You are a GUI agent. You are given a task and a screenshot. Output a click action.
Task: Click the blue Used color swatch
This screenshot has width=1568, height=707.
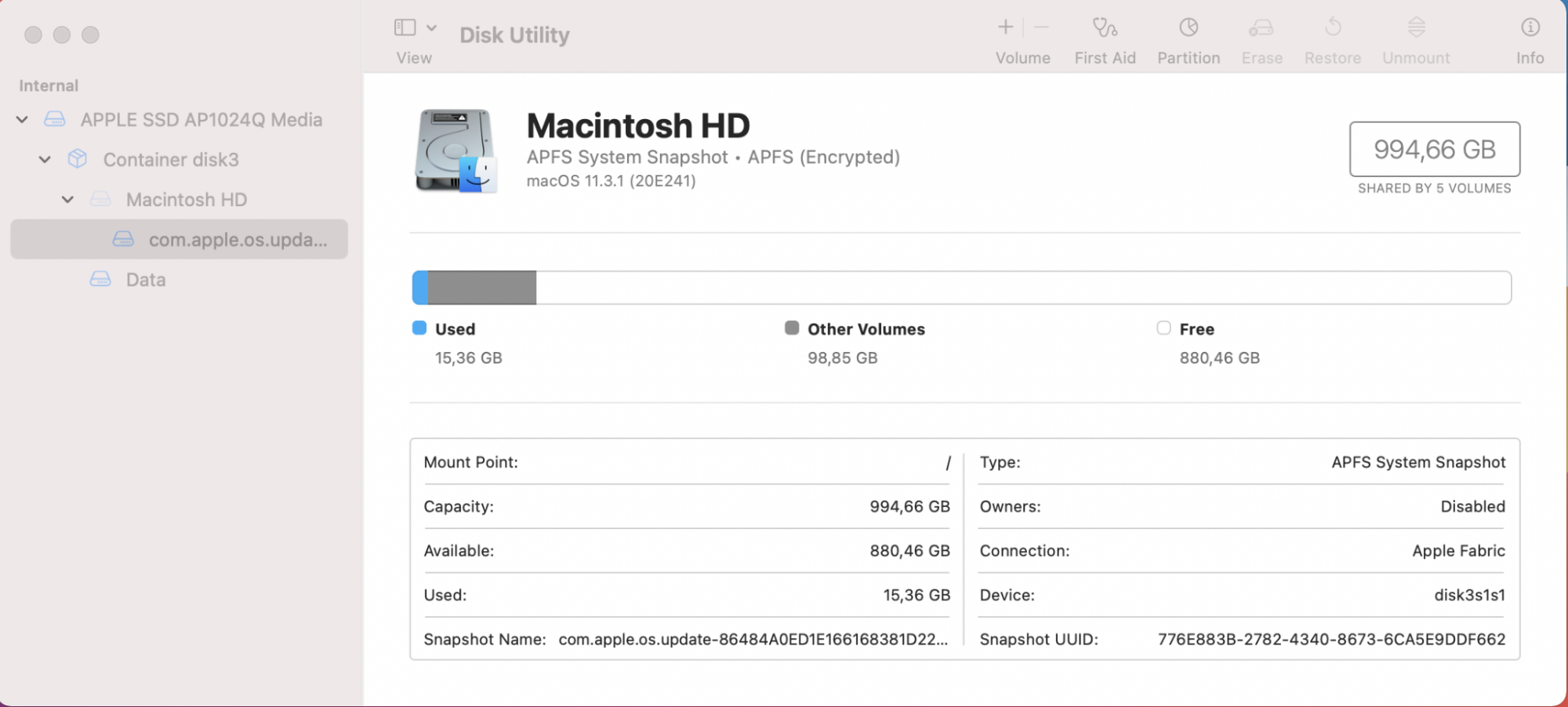(x=419, y=328)
